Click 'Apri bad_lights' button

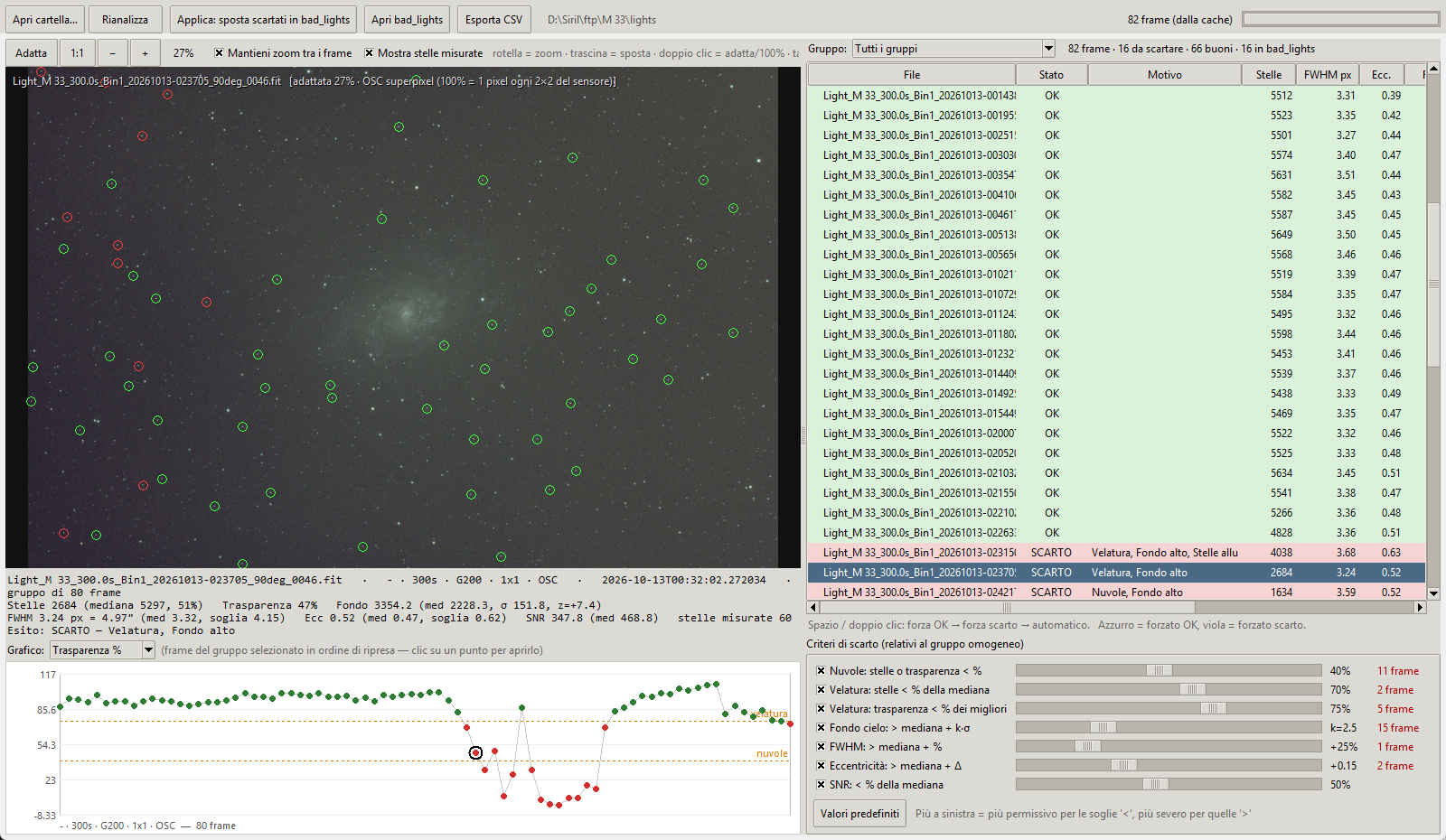407,20
